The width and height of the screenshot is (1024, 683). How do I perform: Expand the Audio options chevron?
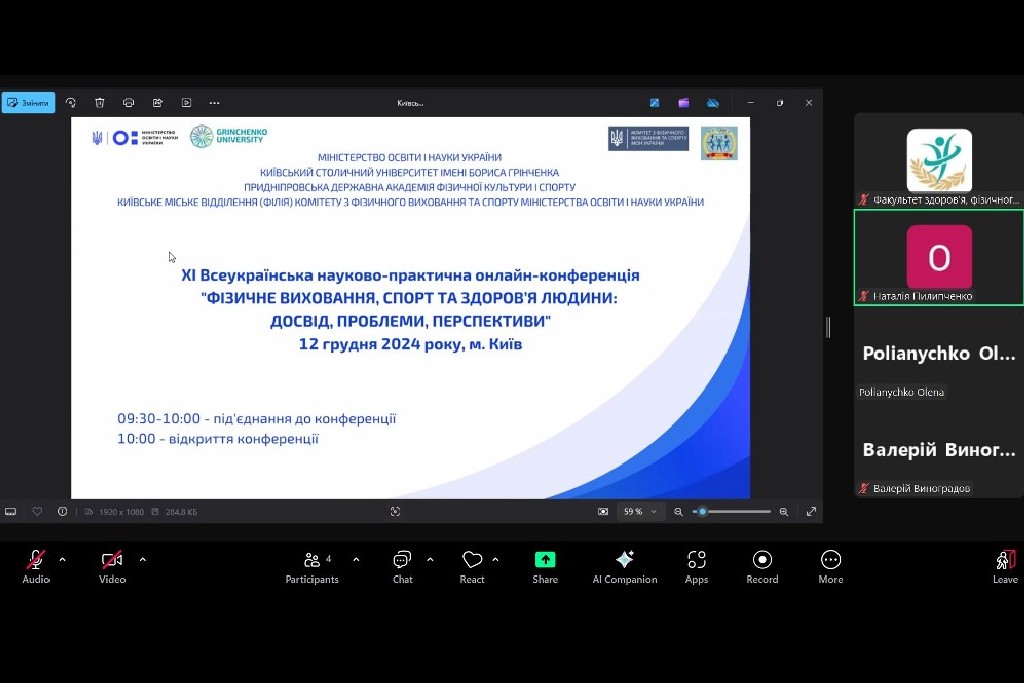click(x=62, y=560)
